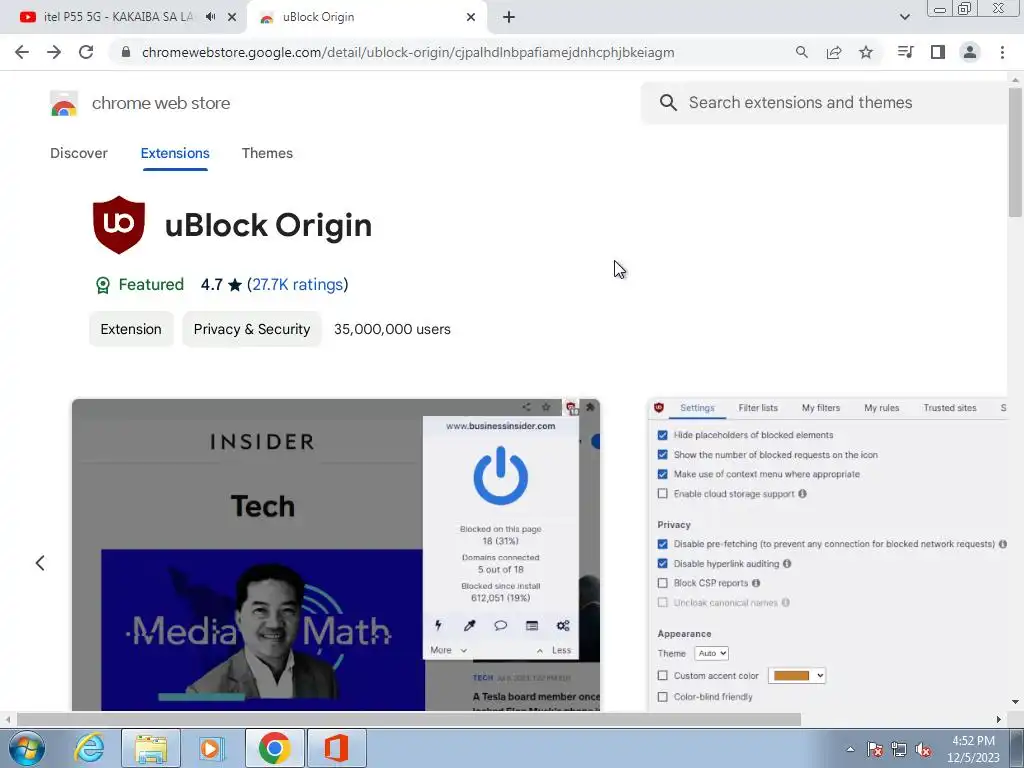Open My filters tab in screenshot
This screenshot has height=768, width=1024.
pyautogui.click(x=821, y=408)
